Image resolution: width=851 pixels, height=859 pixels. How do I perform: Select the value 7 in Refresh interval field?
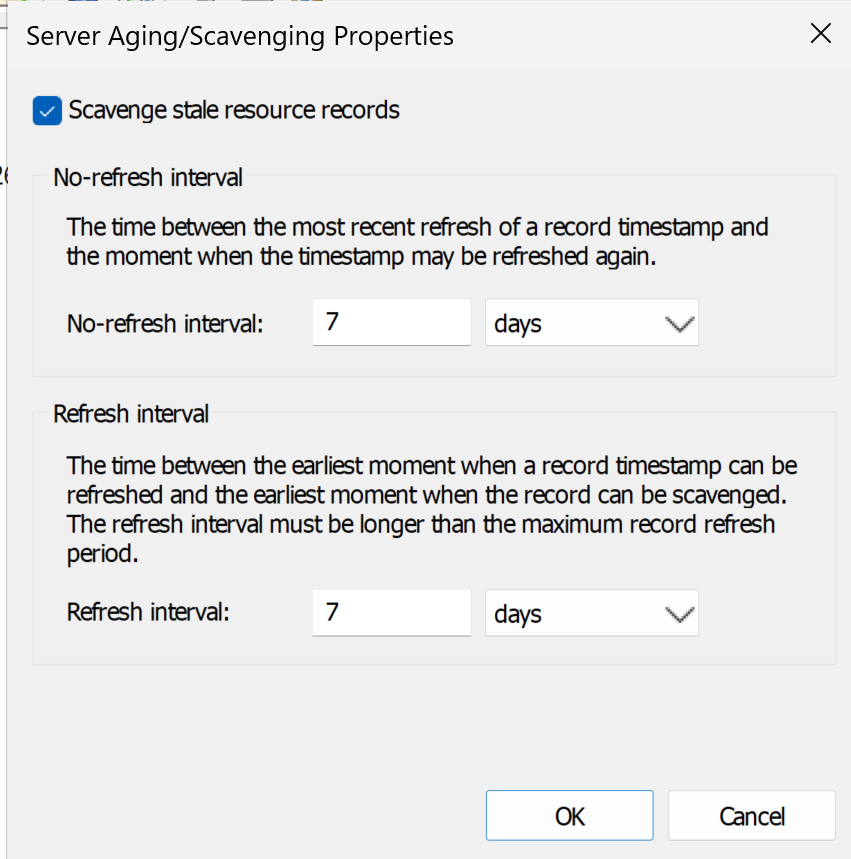332,612
